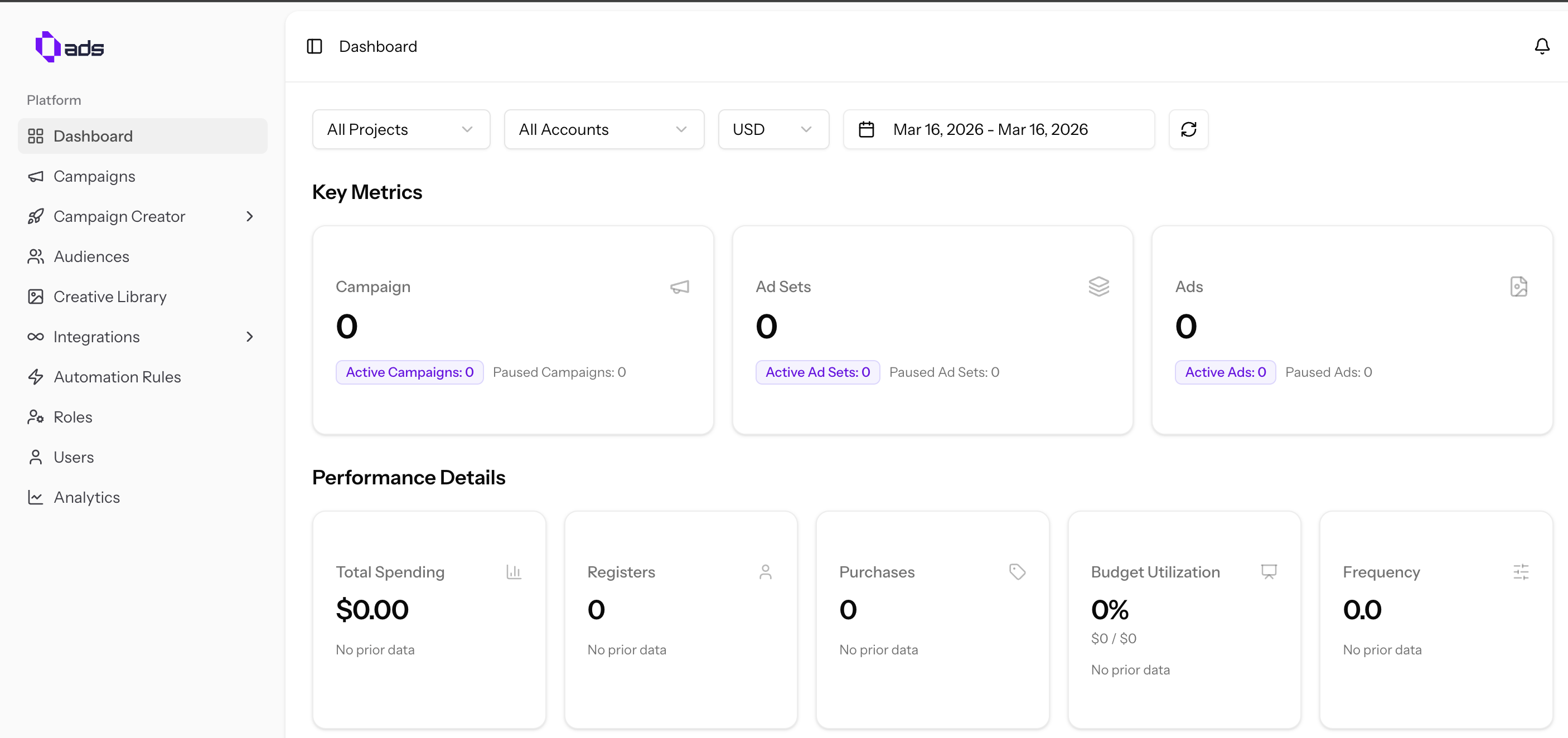Select Campaigns in the sidebar menu
Image resolution: width=1568 pixels, height=738 pixels.
point(94,177)
